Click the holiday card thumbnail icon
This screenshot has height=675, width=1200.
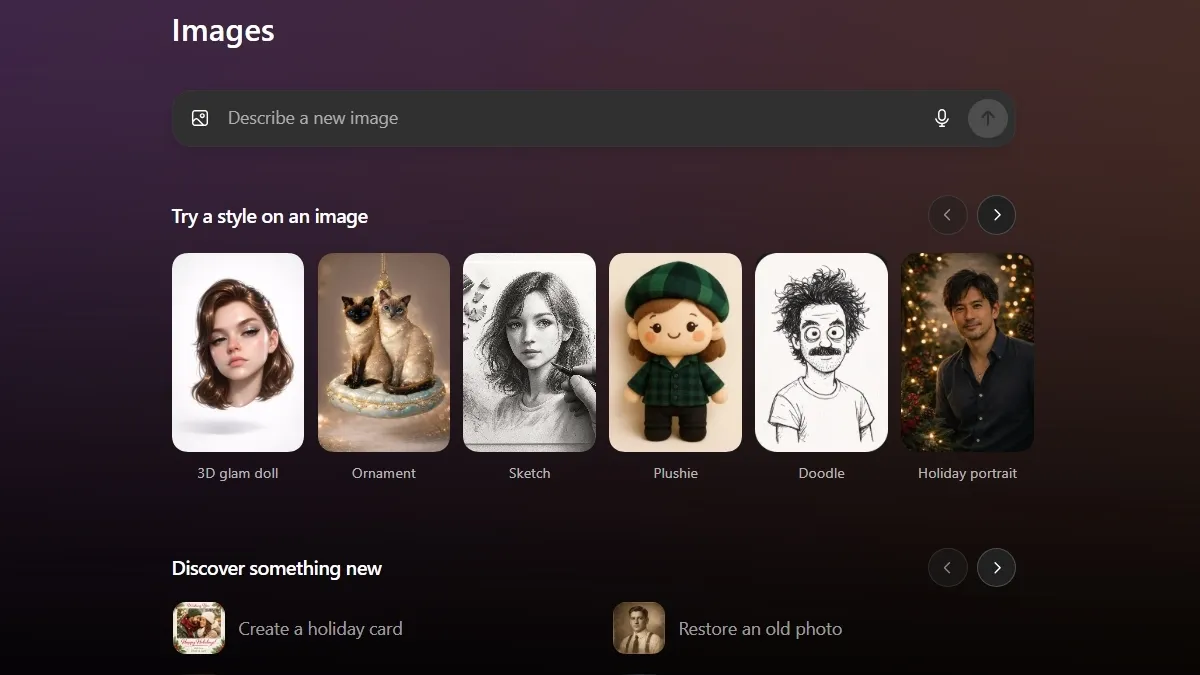tap(198, 628)
